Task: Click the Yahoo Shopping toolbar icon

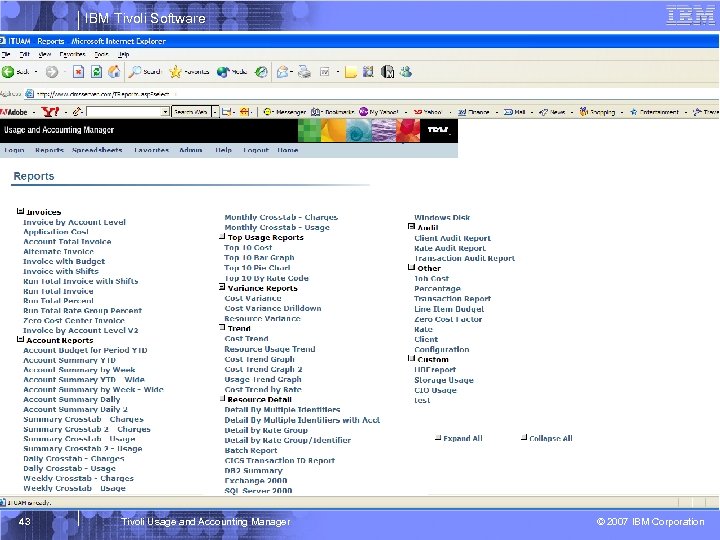Action: tap(584, 112)
